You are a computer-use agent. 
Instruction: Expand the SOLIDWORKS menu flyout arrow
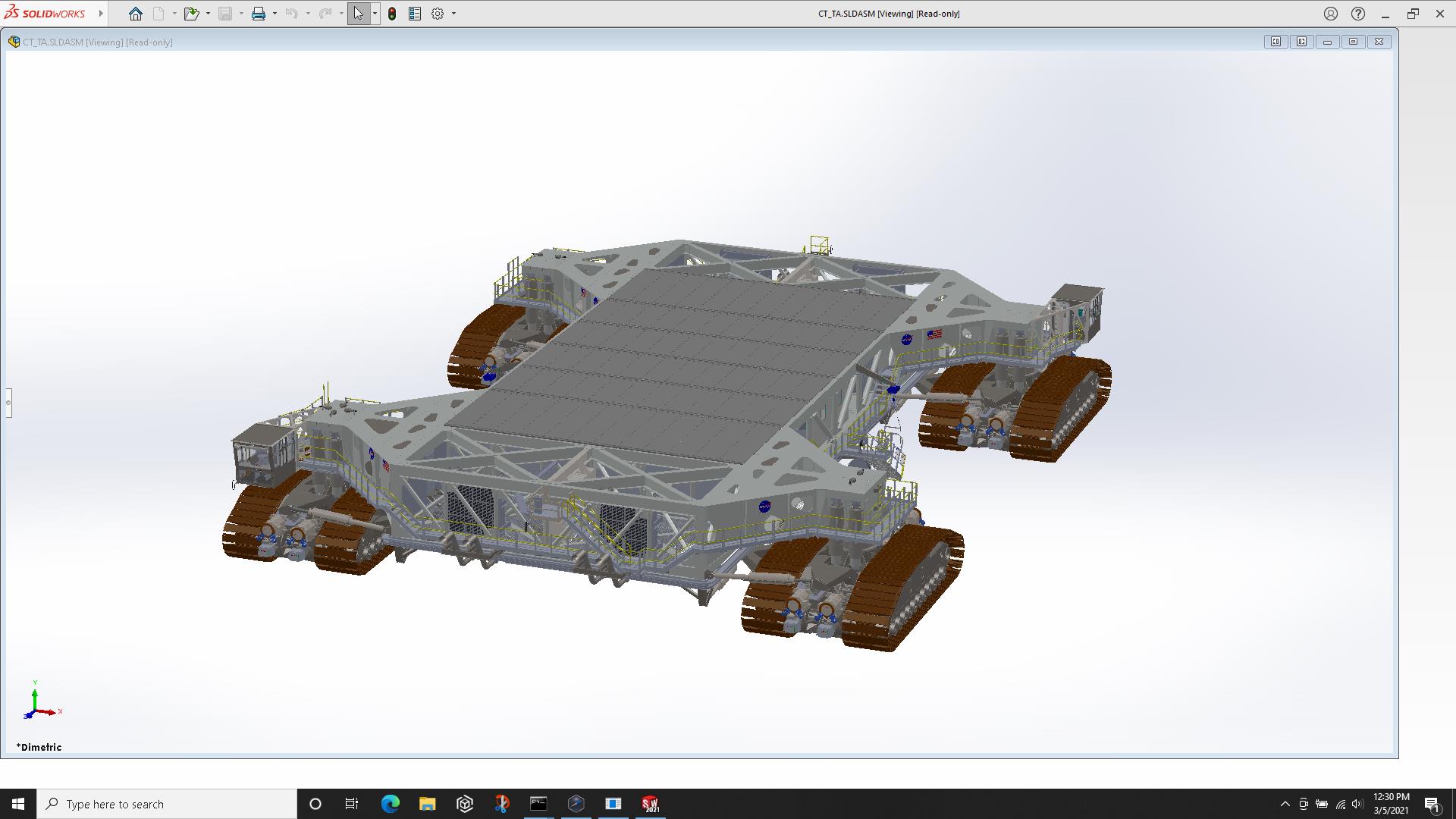[x=101, y=14]
